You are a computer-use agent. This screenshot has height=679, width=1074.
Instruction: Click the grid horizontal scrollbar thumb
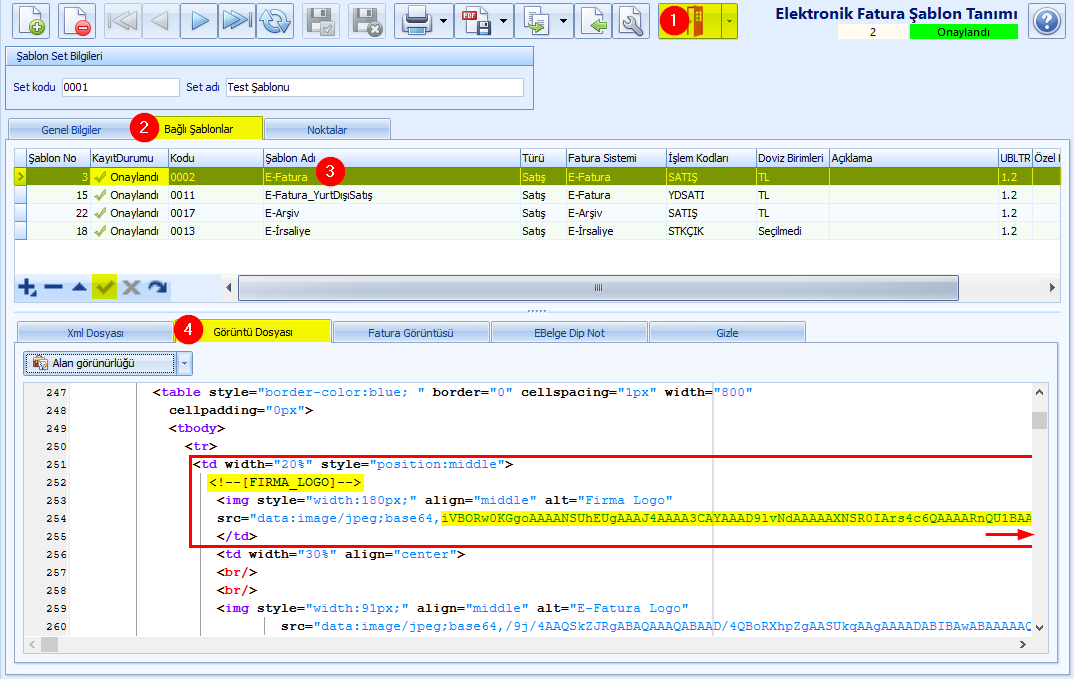point(598,288)
